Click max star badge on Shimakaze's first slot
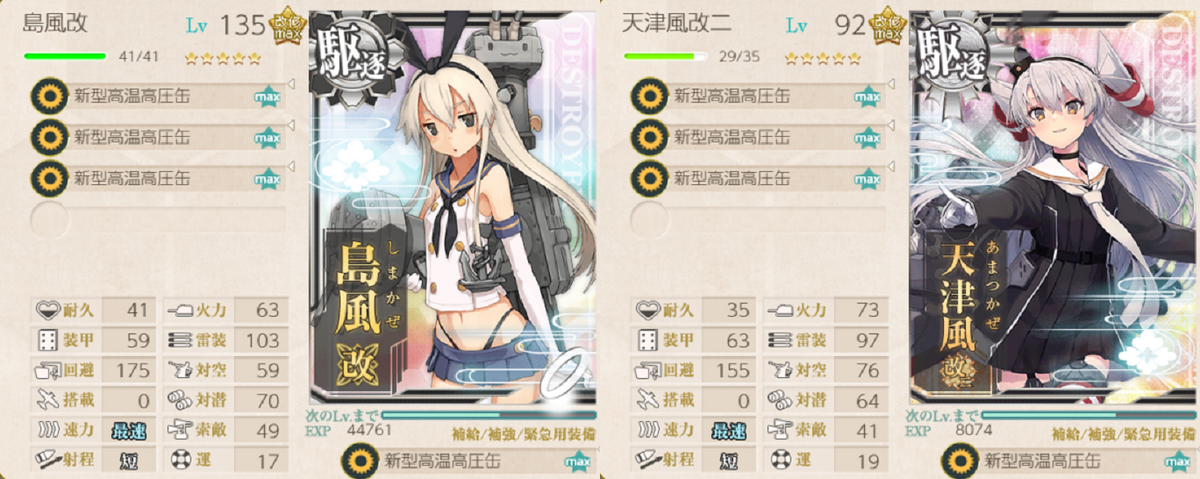This screenshot has width=1200, height=479. [x=267, y=97]
